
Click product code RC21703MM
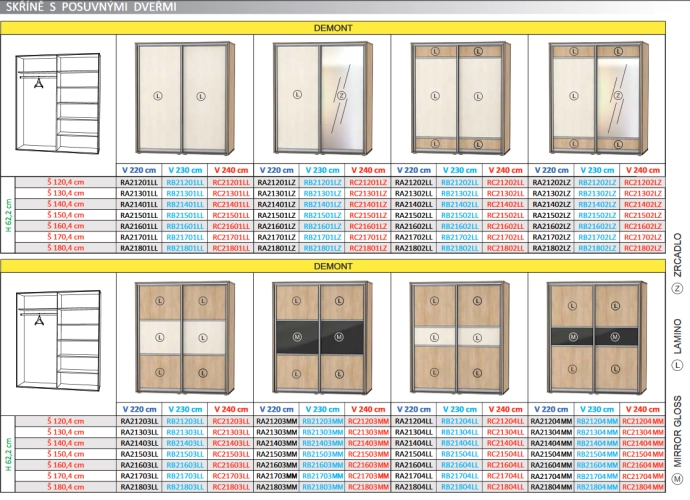coord(368,476)
